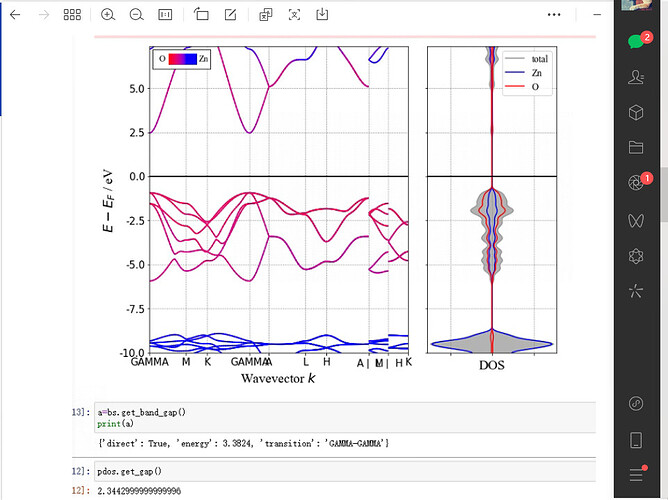The image size is (668, 500).
Task: Open chats with the green message icon
Action: click(x=635, y=41)
